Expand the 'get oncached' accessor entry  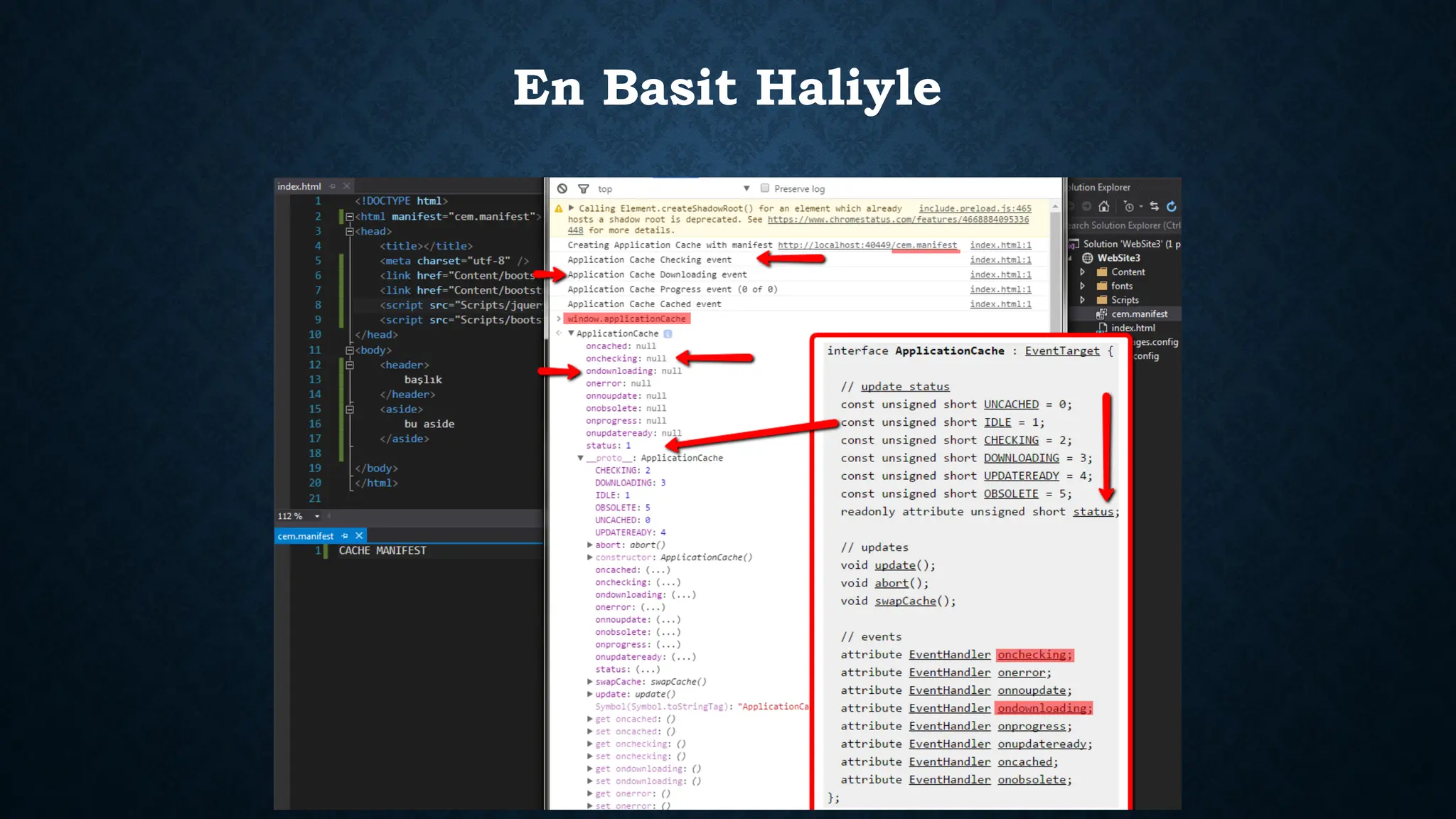[x=589, y=719]
